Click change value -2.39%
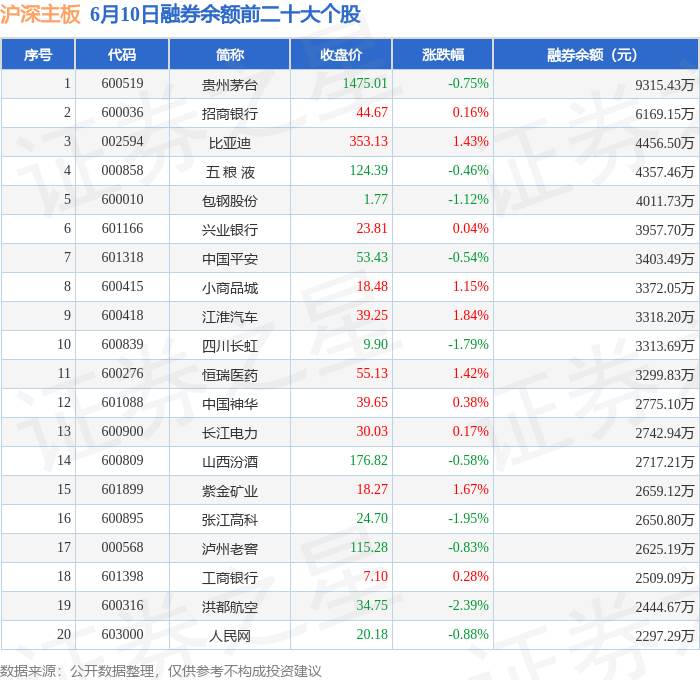The height and width of the screenshot is (680, 700). point(468,606)
